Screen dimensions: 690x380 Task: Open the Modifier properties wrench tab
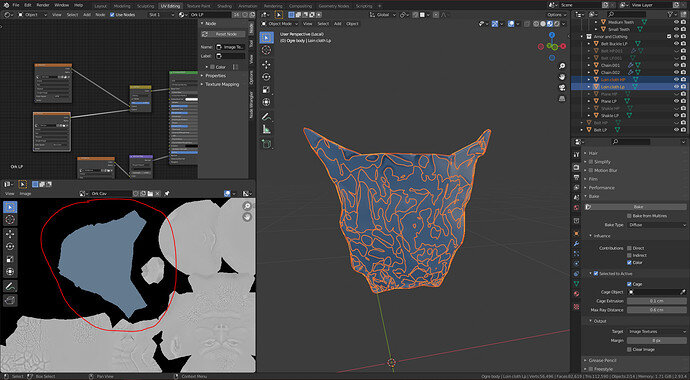576,244
